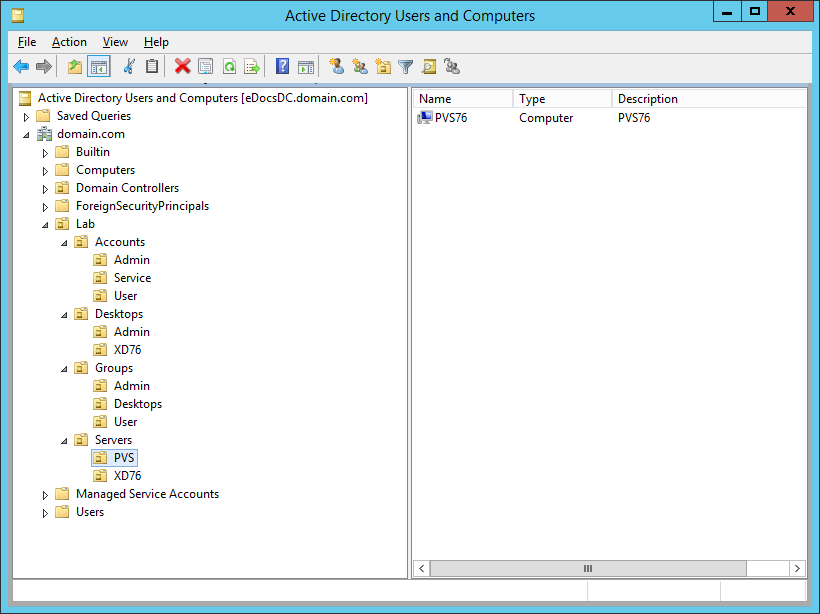Click the Back arrow in toolbar
820x614 pixels.
point(21,67)
